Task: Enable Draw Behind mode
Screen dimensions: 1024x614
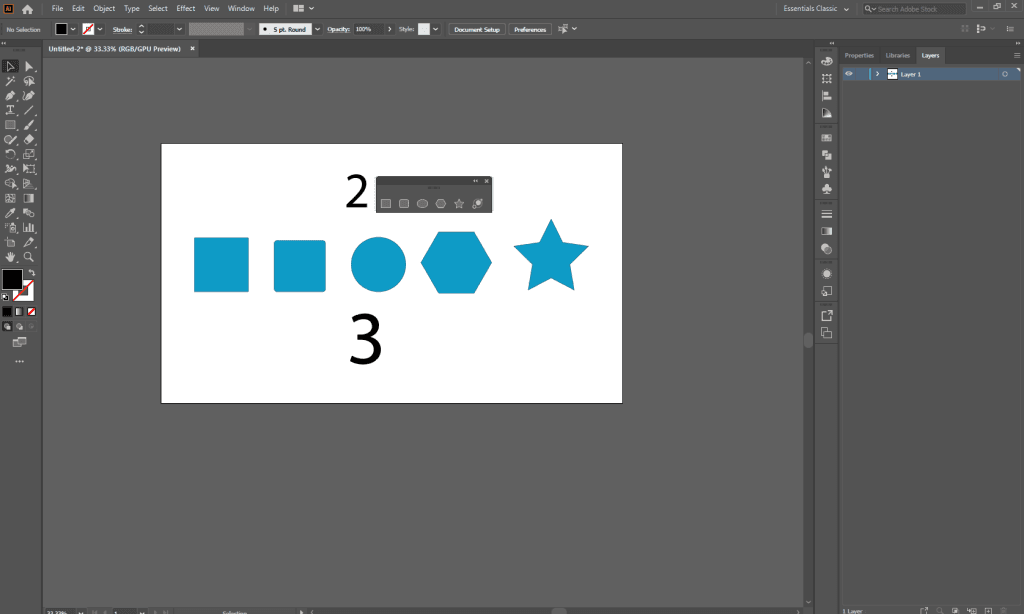Action: [19, 327]
